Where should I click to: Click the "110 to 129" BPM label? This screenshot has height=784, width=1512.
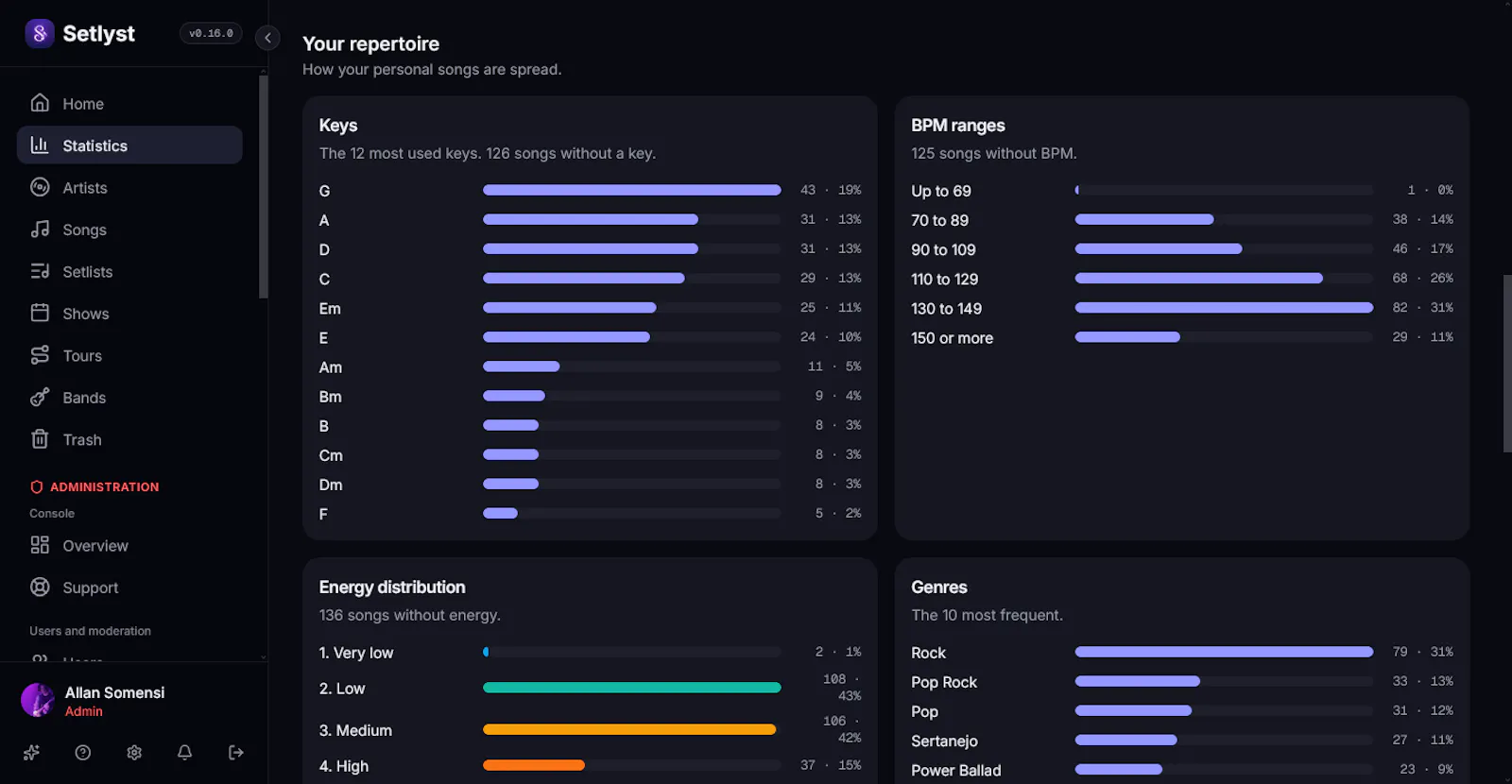944,280
